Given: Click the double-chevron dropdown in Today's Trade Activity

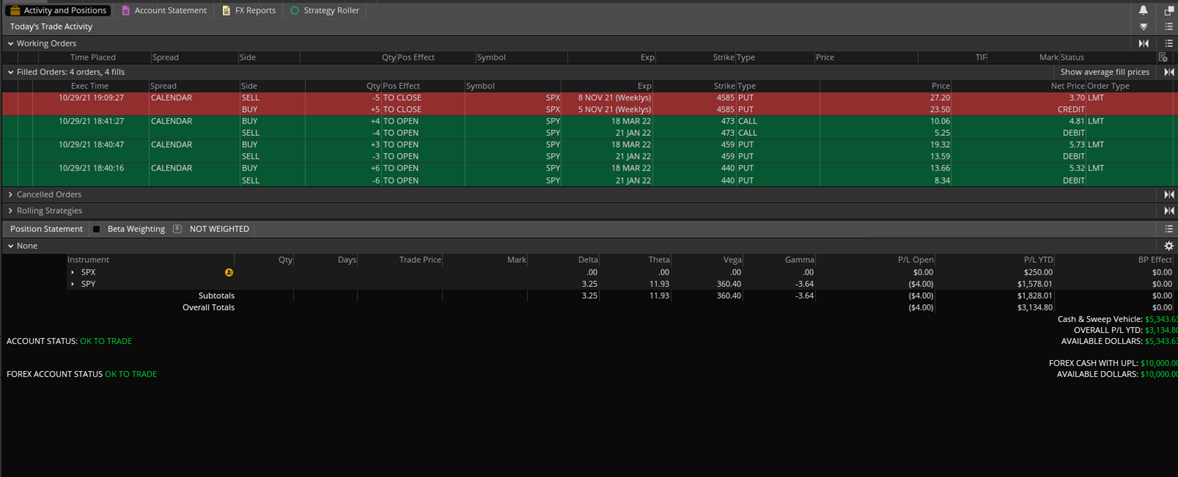Looking at the screenshot, I should (x=1143, y=27).
